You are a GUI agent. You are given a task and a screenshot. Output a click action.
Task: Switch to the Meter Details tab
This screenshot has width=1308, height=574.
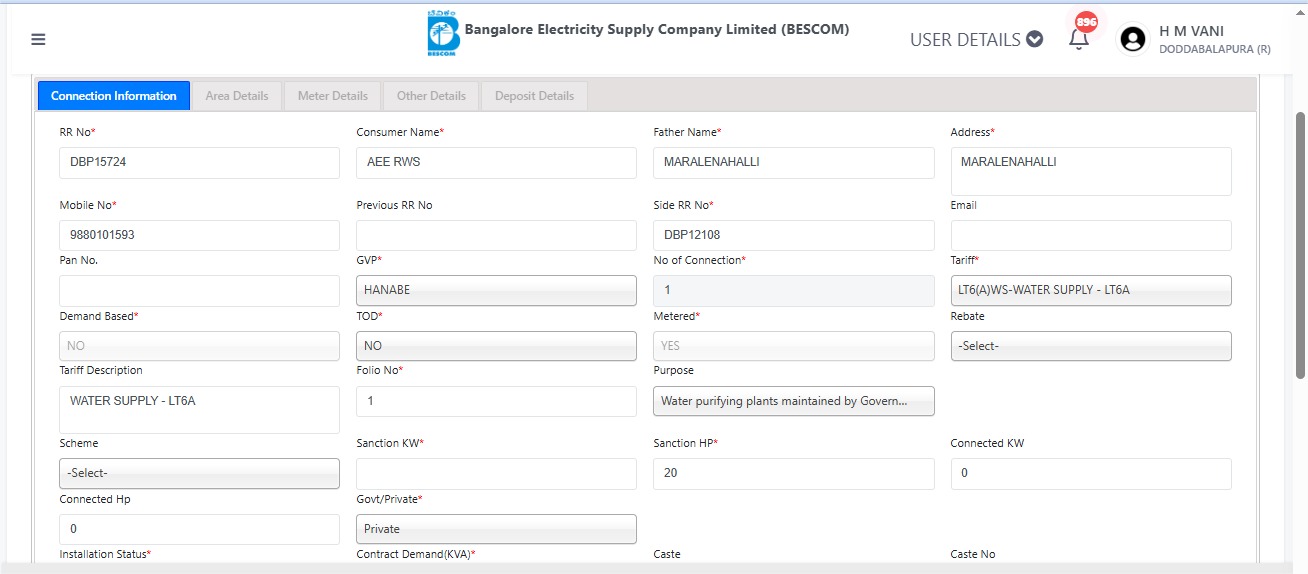[332, 96]
